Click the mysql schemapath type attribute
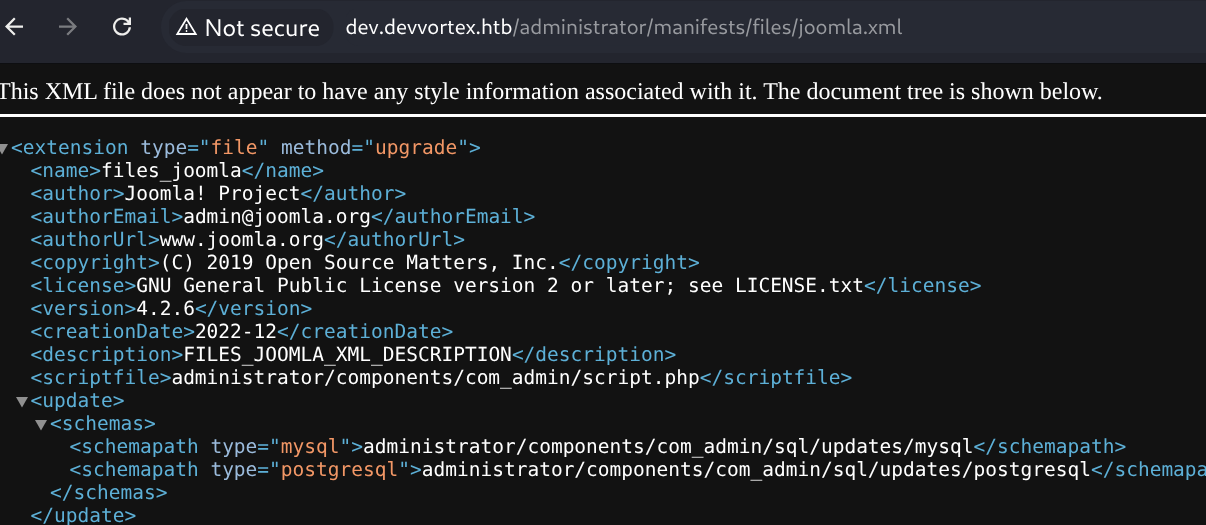This screenshot has width=1206, height=525. [x=312, y=447]
